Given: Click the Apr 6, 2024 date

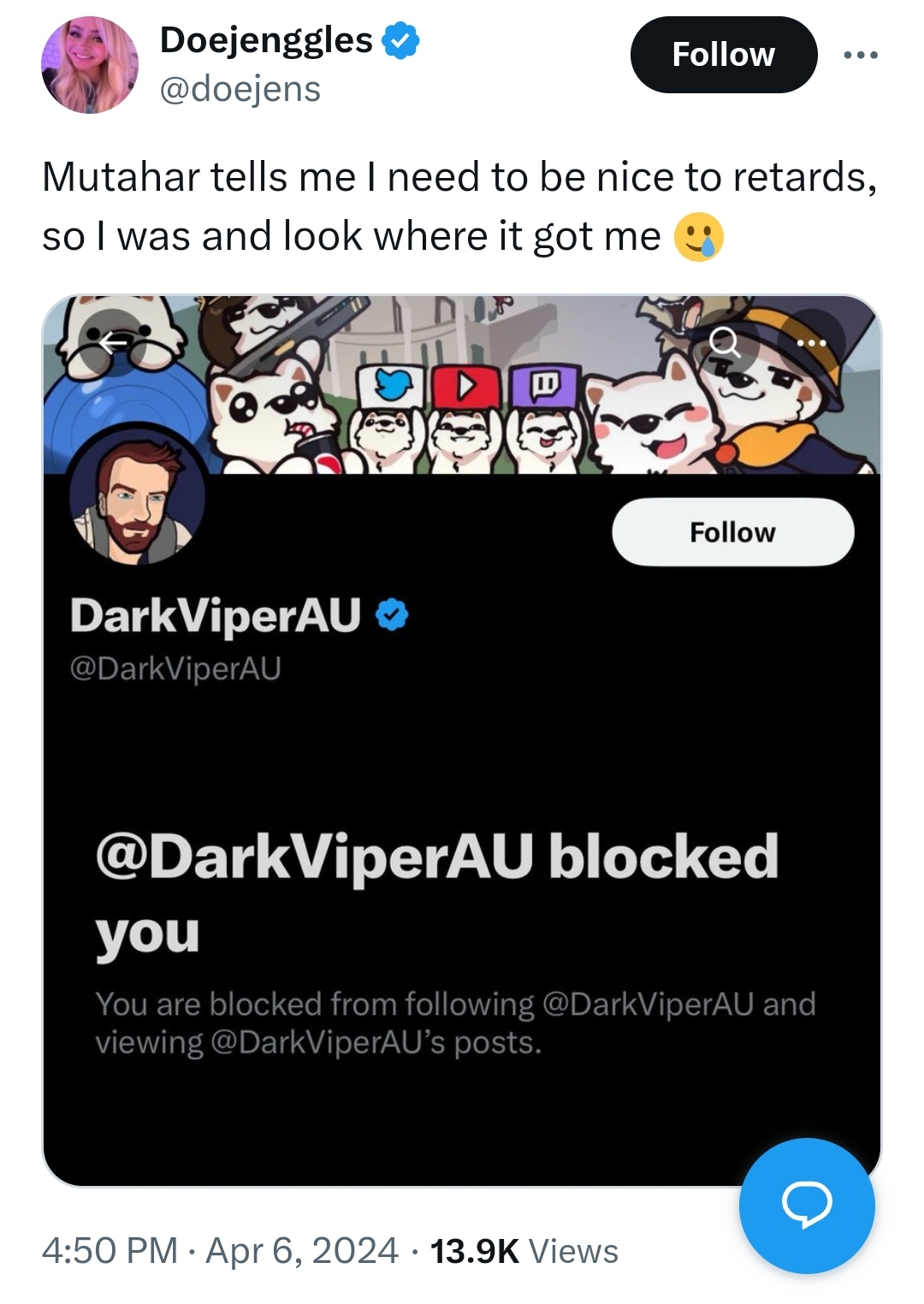Looking at the screenshot, I should 302,1250.
